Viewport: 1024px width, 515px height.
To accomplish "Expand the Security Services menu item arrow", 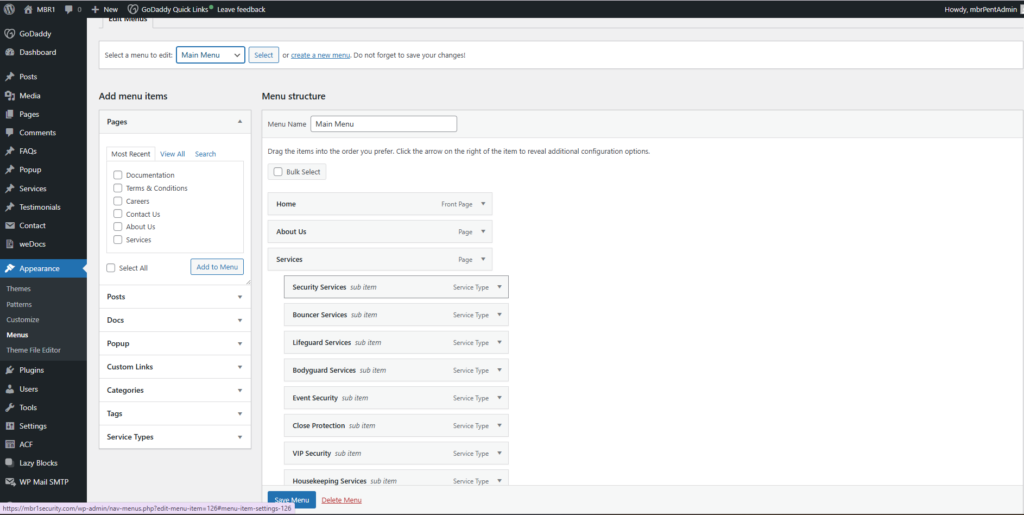I will (x=498, y=287).
